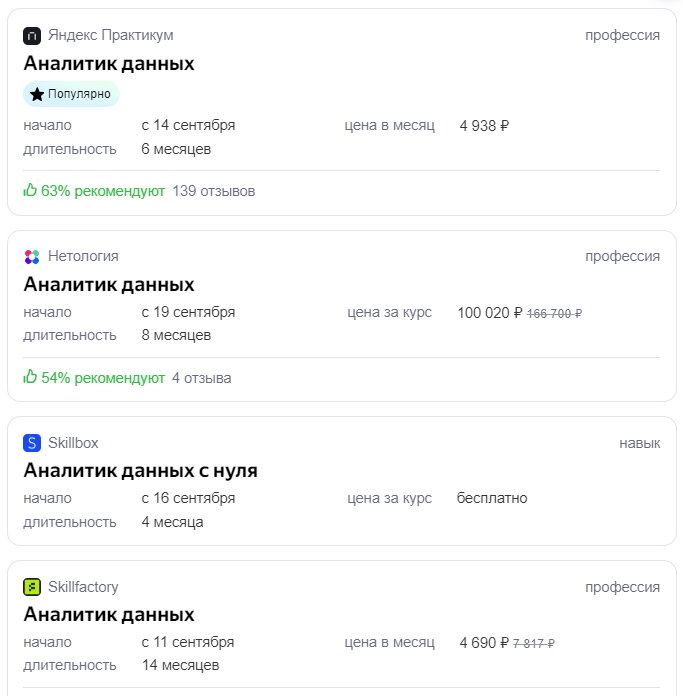683x696 pixels.
Task: Open the 4 отзыва reviews link
Action: point(201,378)
